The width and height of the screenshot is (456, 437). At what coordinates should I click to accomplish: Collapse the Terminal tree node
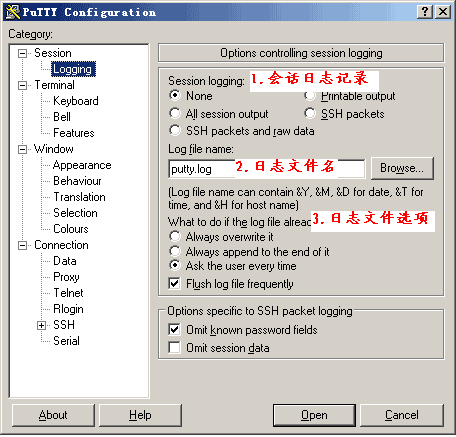coord(22,85)
